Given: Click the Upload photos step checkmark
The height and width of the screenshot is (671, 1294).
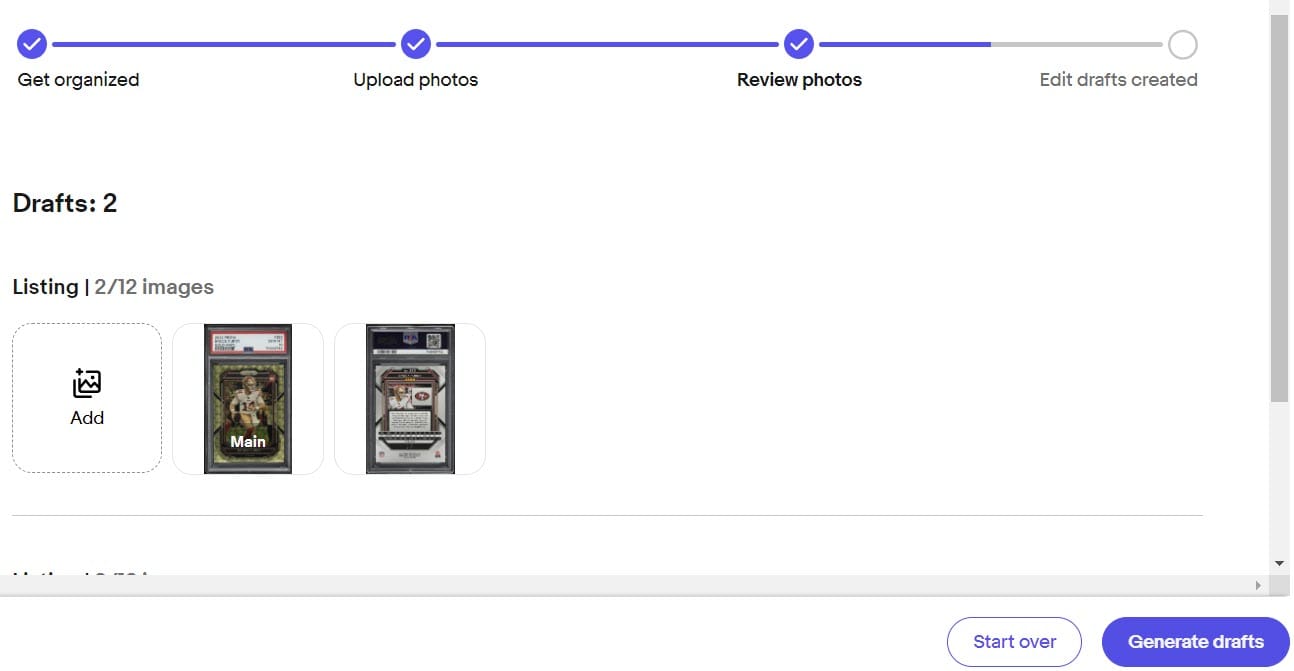Looking at the screenshot, I should [416, 44].
